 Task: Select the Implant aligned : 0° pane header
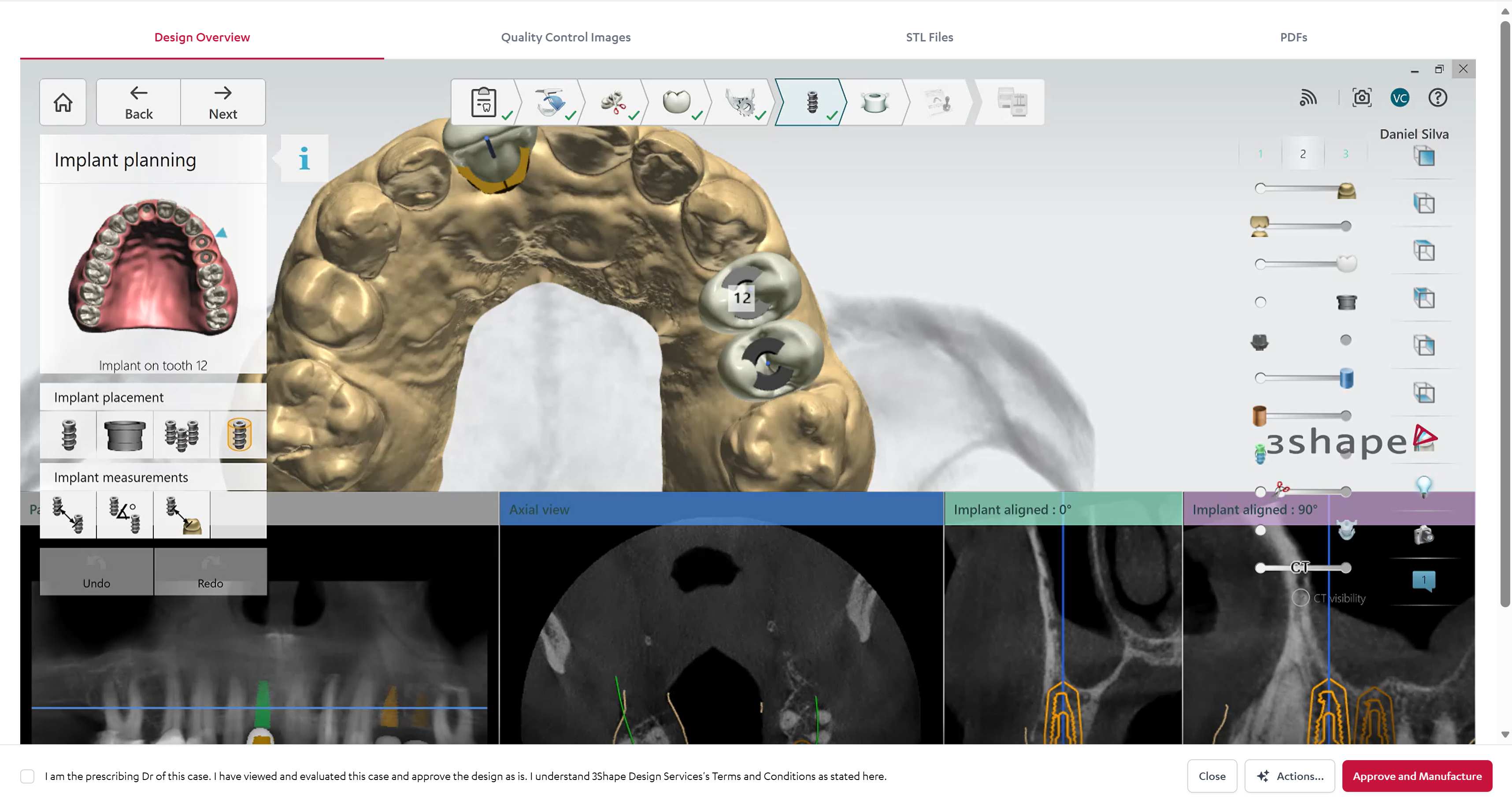click(1063, 509)
